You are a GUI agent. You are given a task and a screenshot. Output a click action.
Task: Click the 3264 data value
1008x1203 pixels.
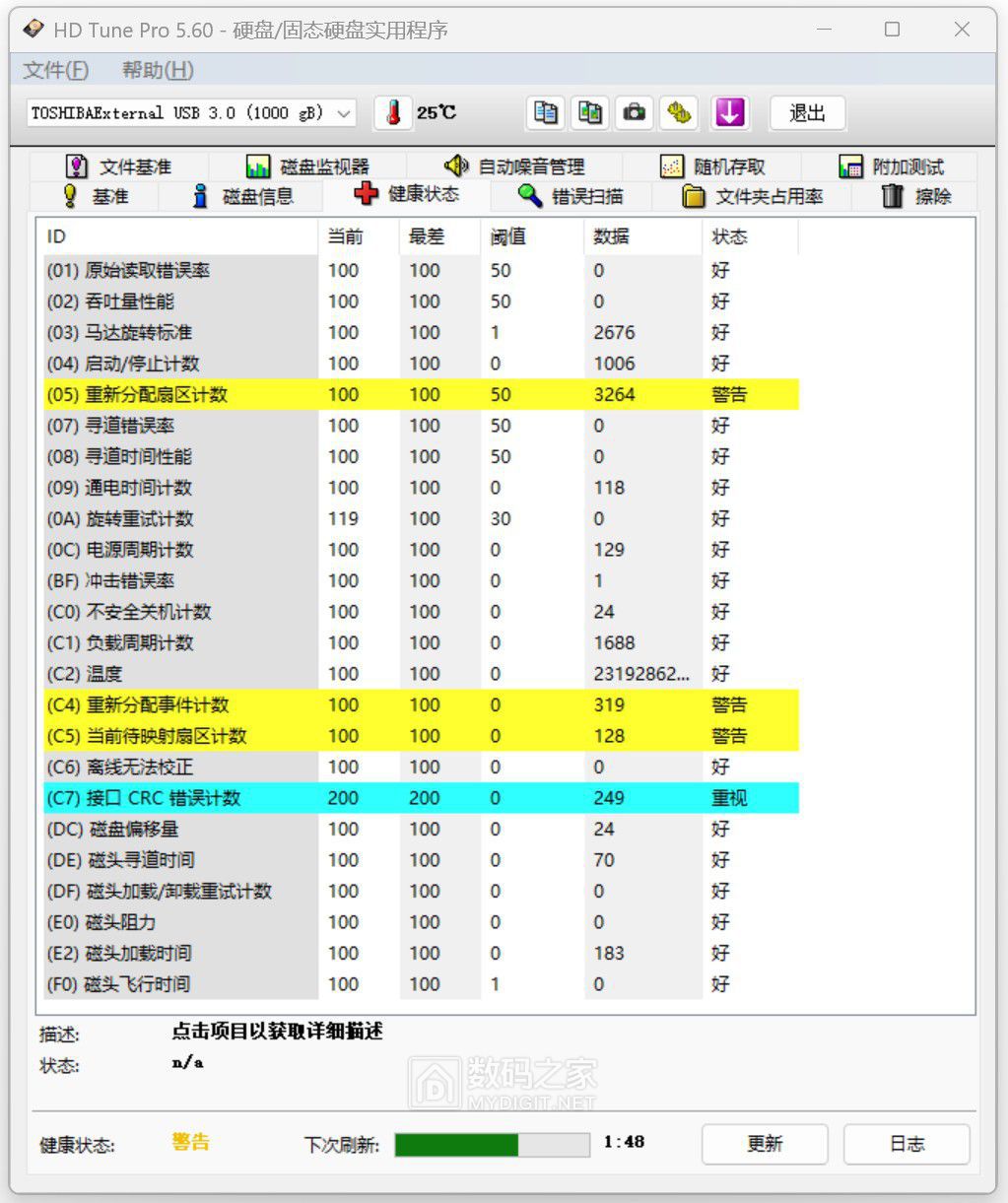(x=614, y=394)
